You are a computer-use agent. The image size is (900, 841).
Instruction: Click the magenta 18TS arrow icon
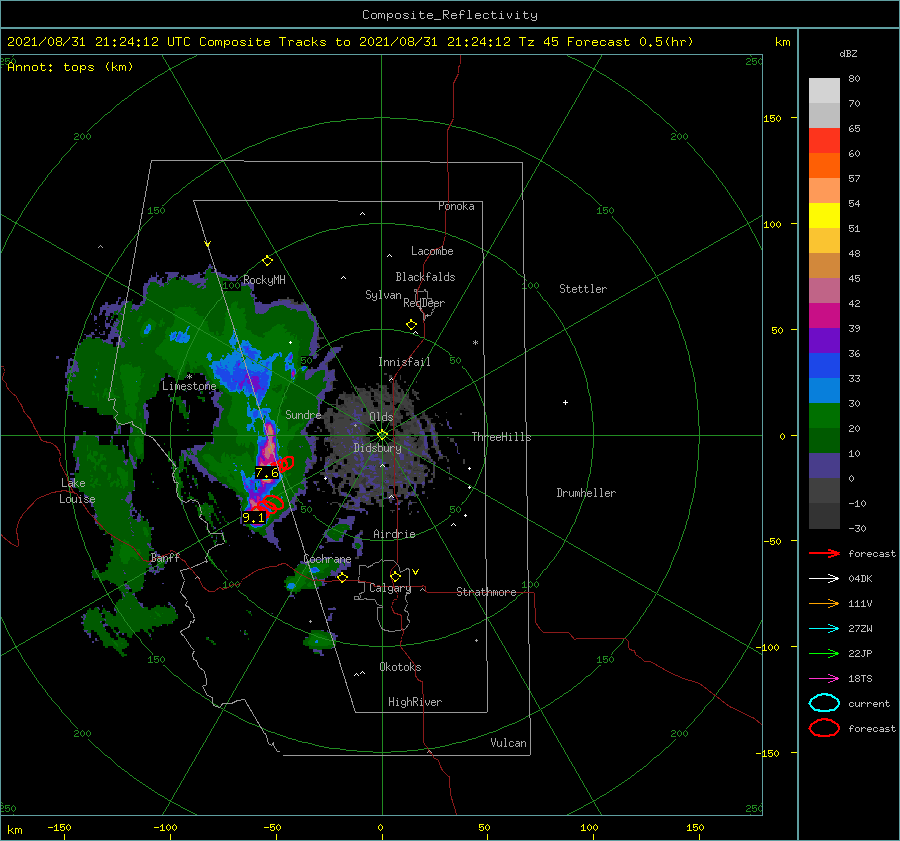point(824,679)
